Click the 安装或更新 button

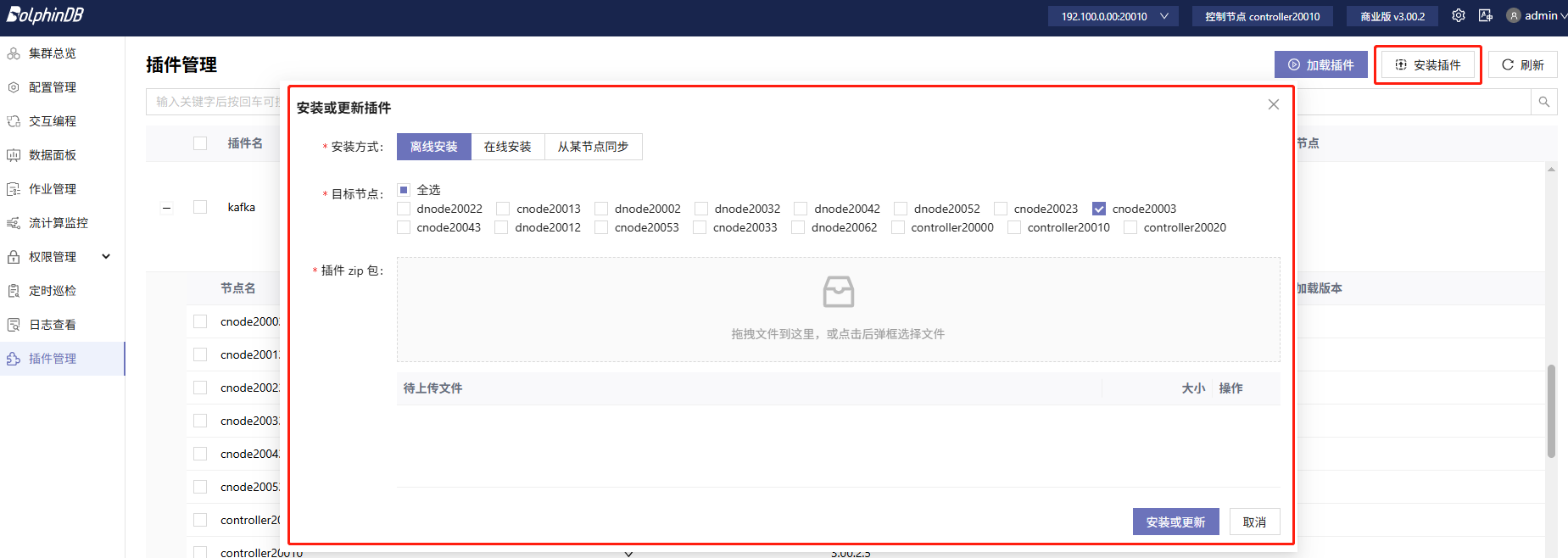point(1175,522)
